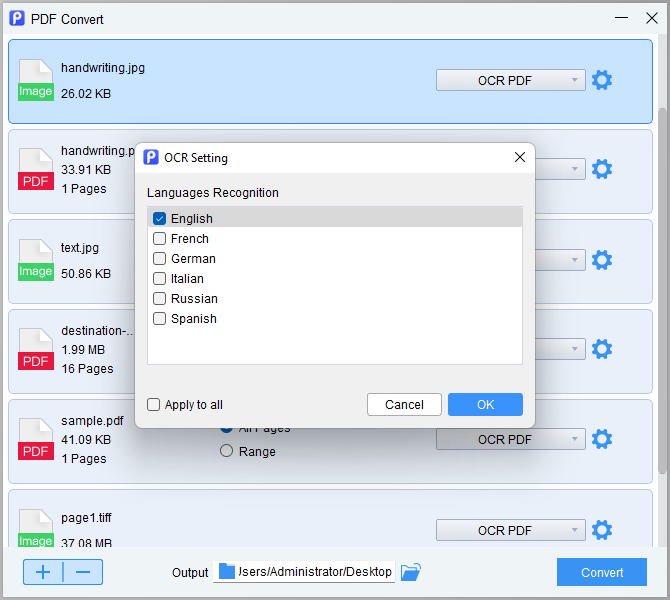This screenshot has height=600, width=670.
Task: Click the Image file icon of handwriting.jpg
Action: pos(36,80)
